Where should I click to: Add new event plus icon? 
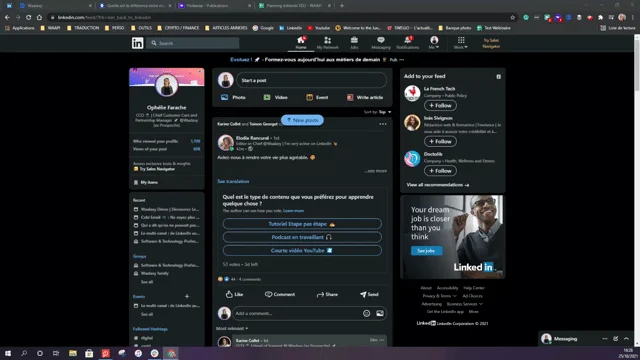tap(187, 296)
